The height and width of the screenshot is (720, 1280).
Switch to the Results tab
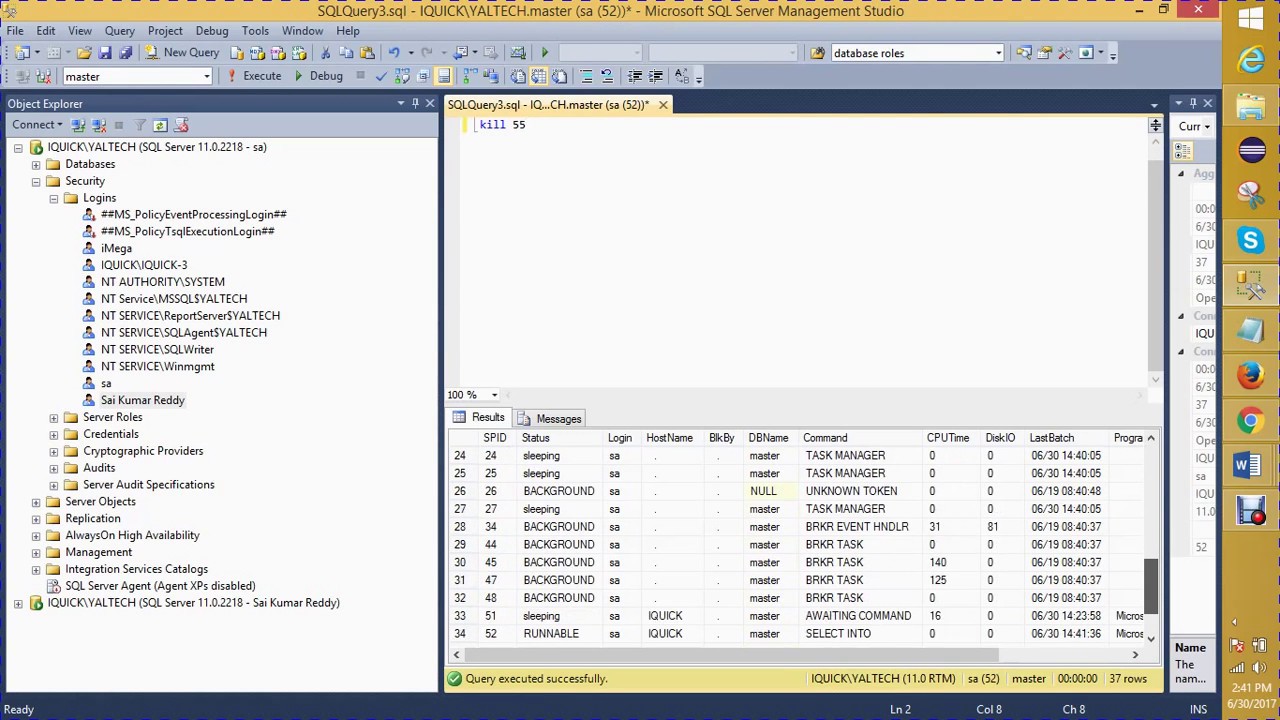point(478,418)
